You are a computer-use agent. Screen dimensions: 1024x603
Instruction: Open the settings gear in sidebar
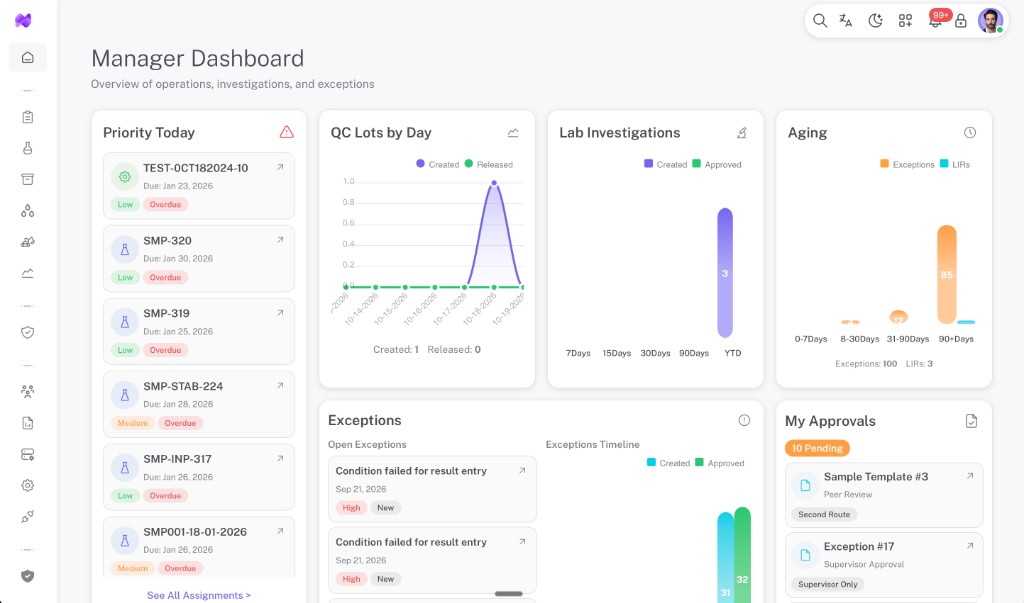(x=27, y=485)
